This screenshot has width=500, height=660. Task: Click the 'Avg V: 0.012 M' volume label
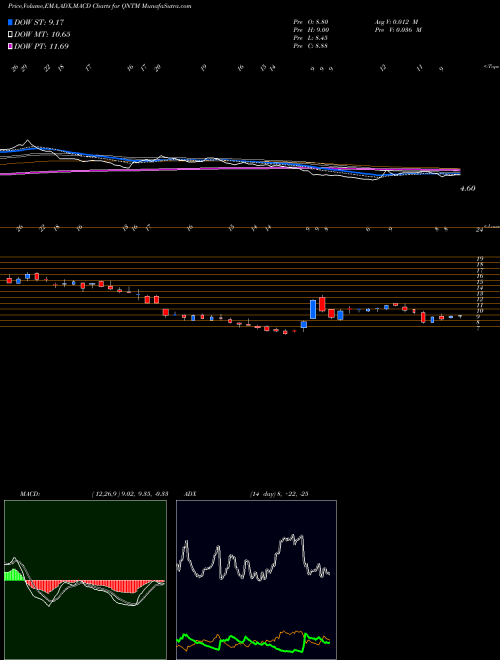[x=398, y=22]
